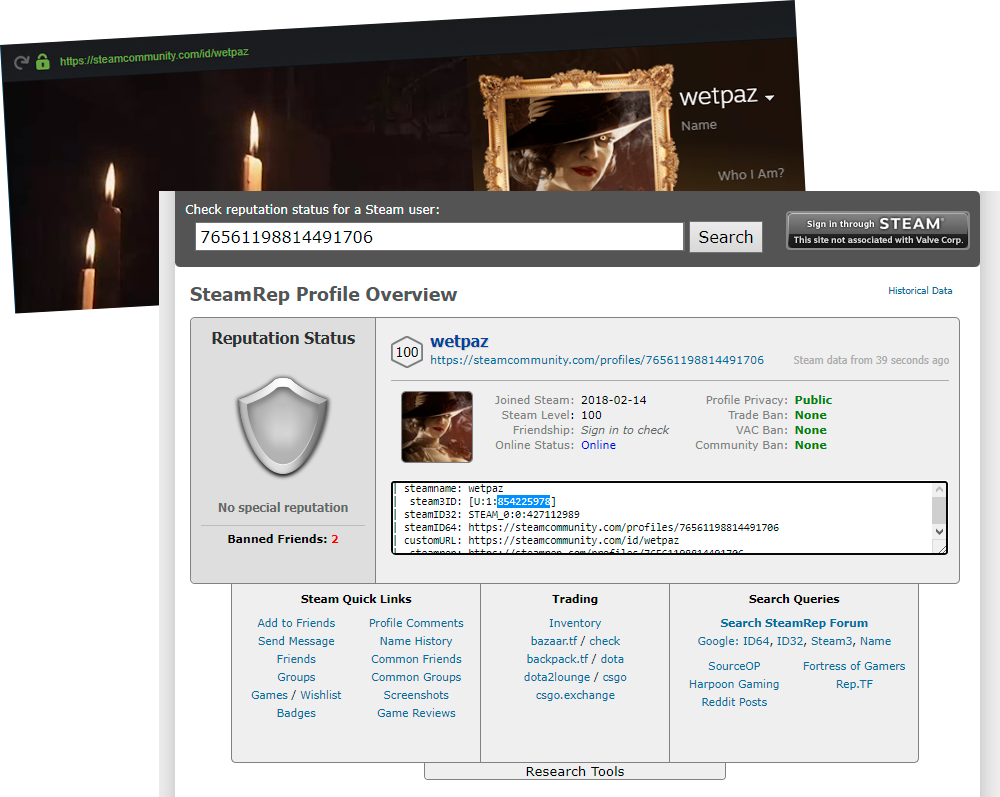The width and height of the screenshot is (1000, 797).
Task: Open the Rep.TF link
Action: tap(854, 684)
